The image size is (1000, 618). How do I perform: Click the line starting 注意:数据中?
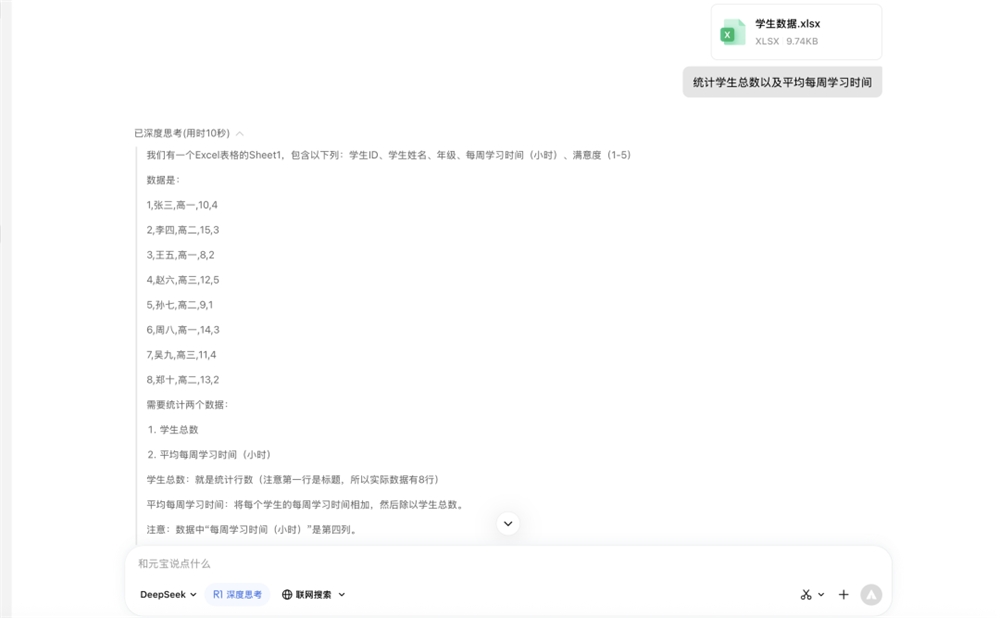[252, 529]
